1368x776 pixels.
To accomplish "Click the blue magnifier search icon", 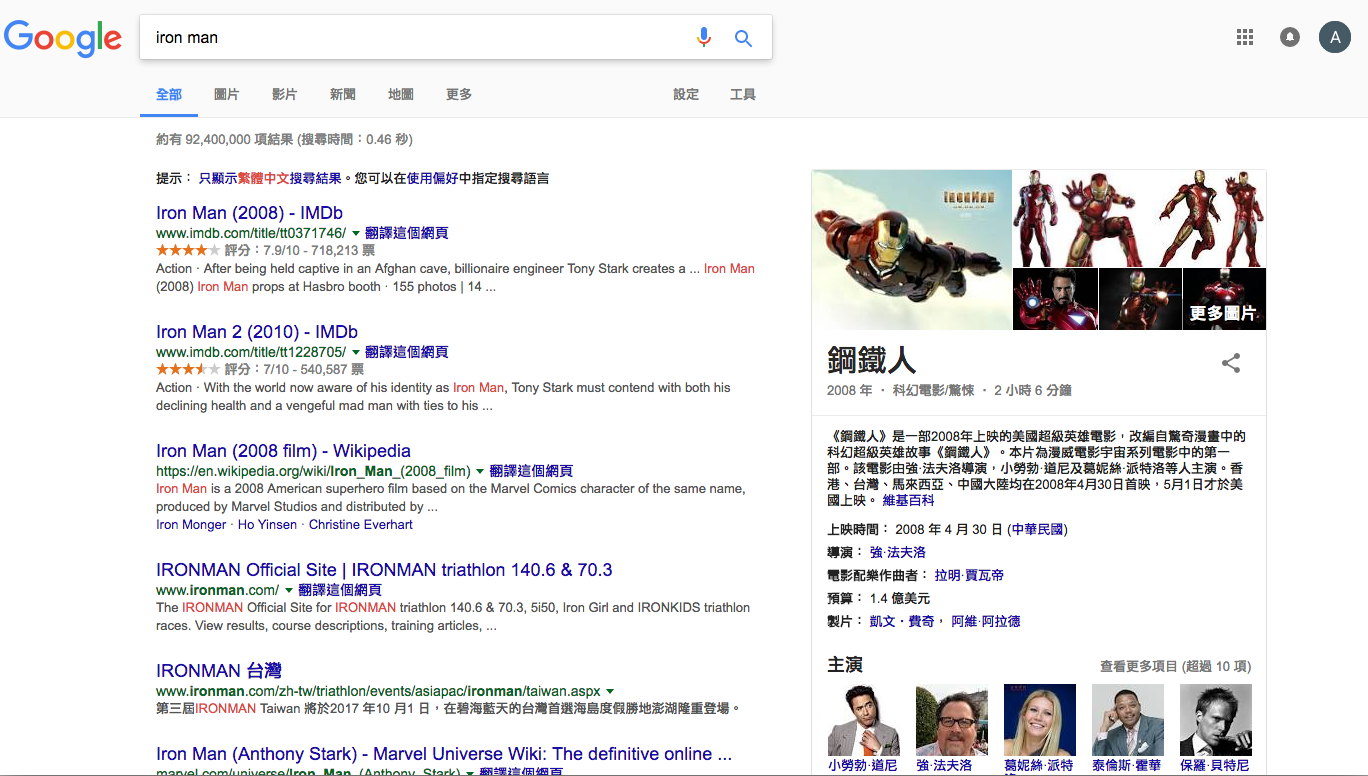I will pos(743,38).
